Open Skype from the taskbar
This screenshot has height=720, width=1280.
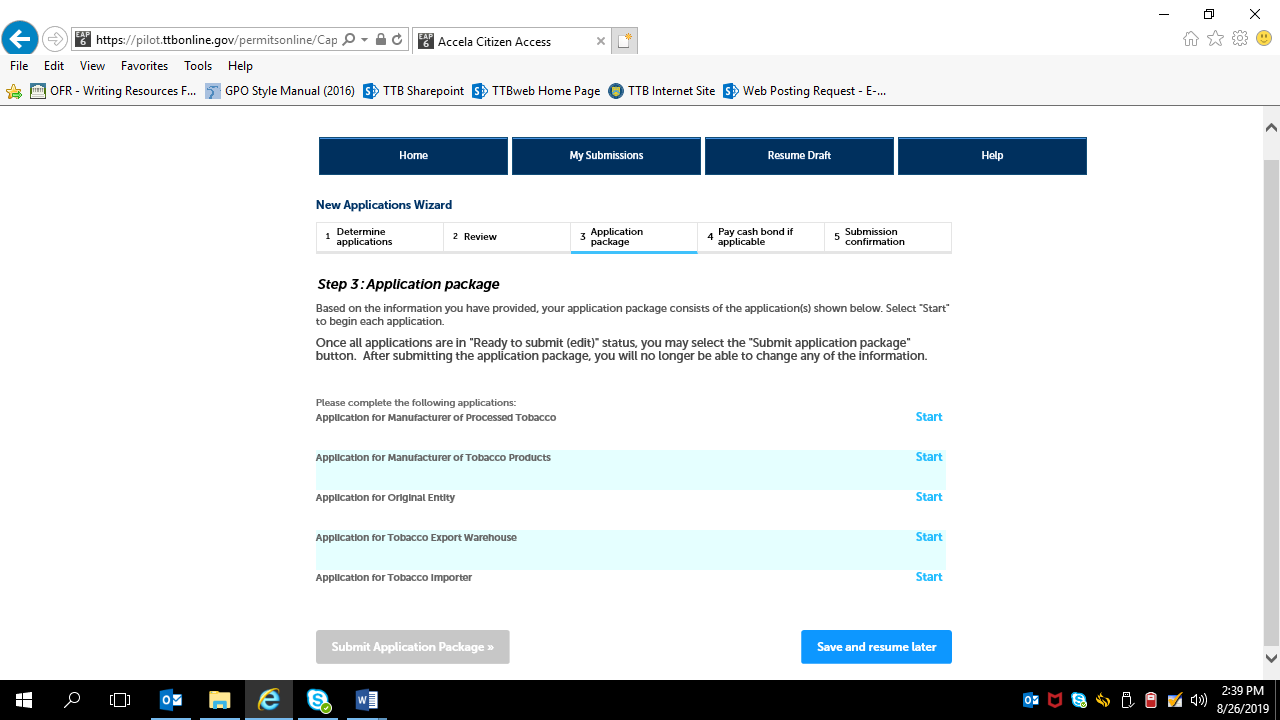click(318, 700)
